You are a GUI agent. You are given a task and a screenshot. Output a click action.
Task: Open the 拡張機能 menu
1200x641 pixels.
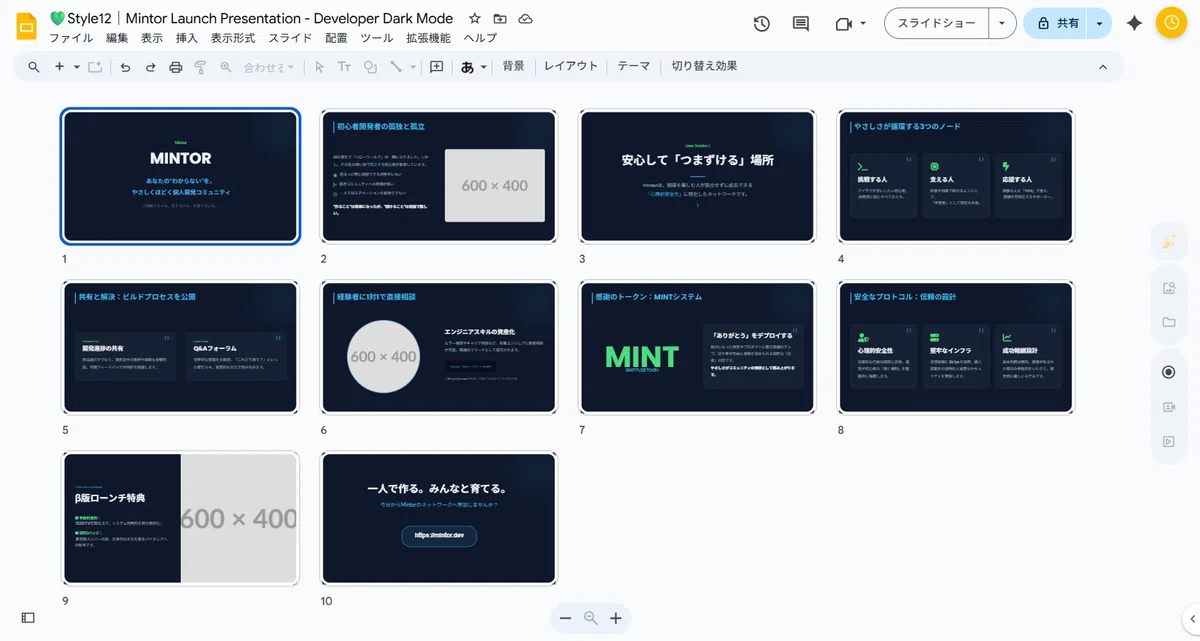[x=428, y=38]
